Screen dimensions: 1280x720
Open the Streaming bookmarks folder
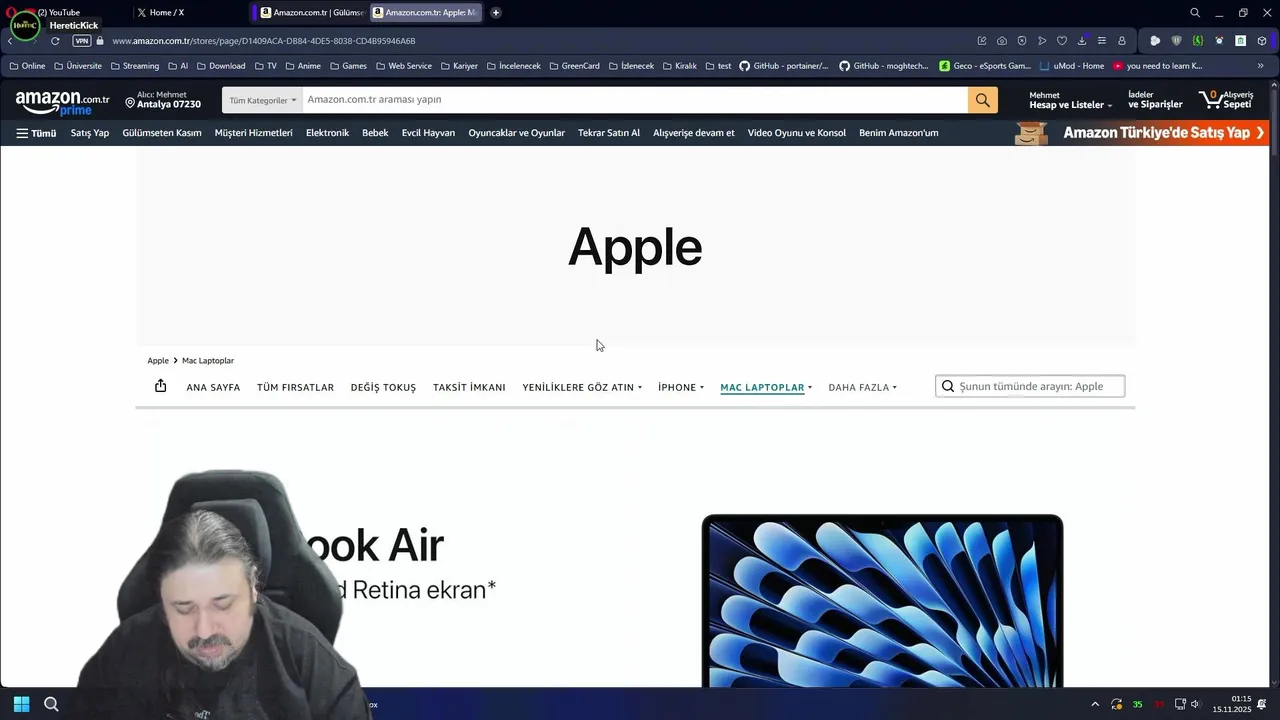(135, 66)
